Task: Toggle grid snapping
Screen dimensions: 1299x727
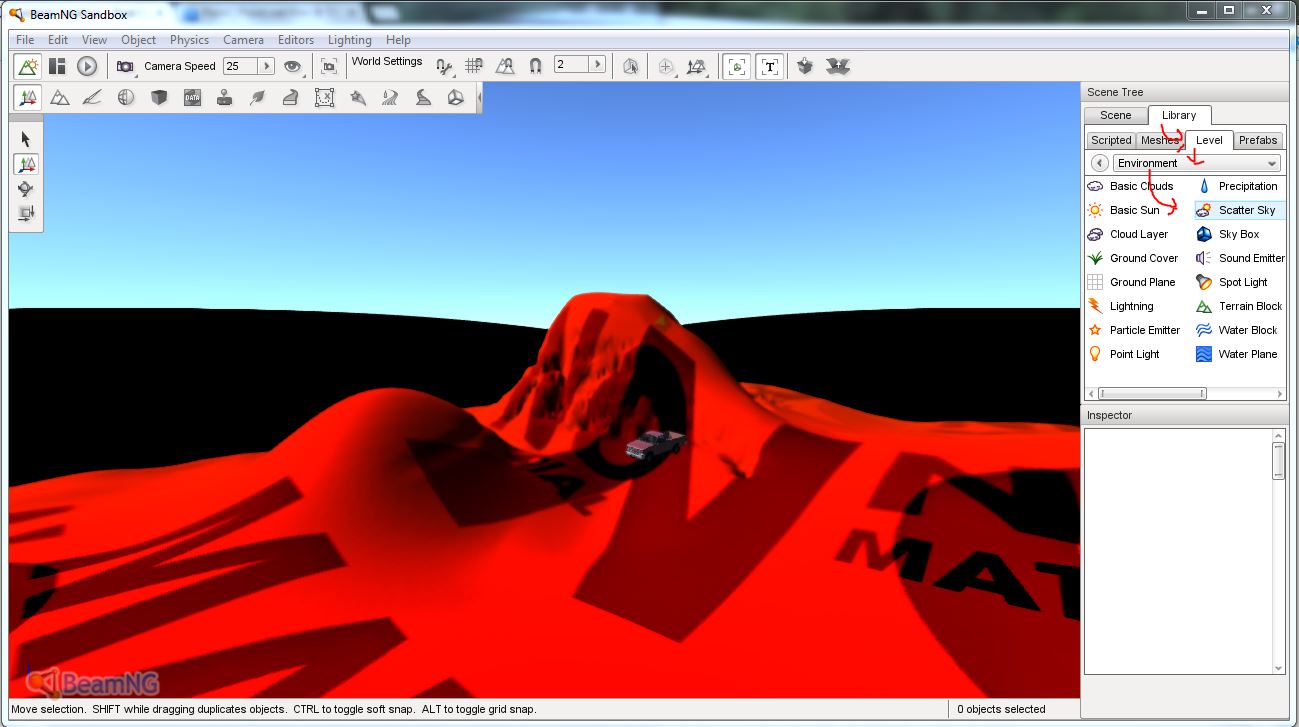Action: pos(474,66)
